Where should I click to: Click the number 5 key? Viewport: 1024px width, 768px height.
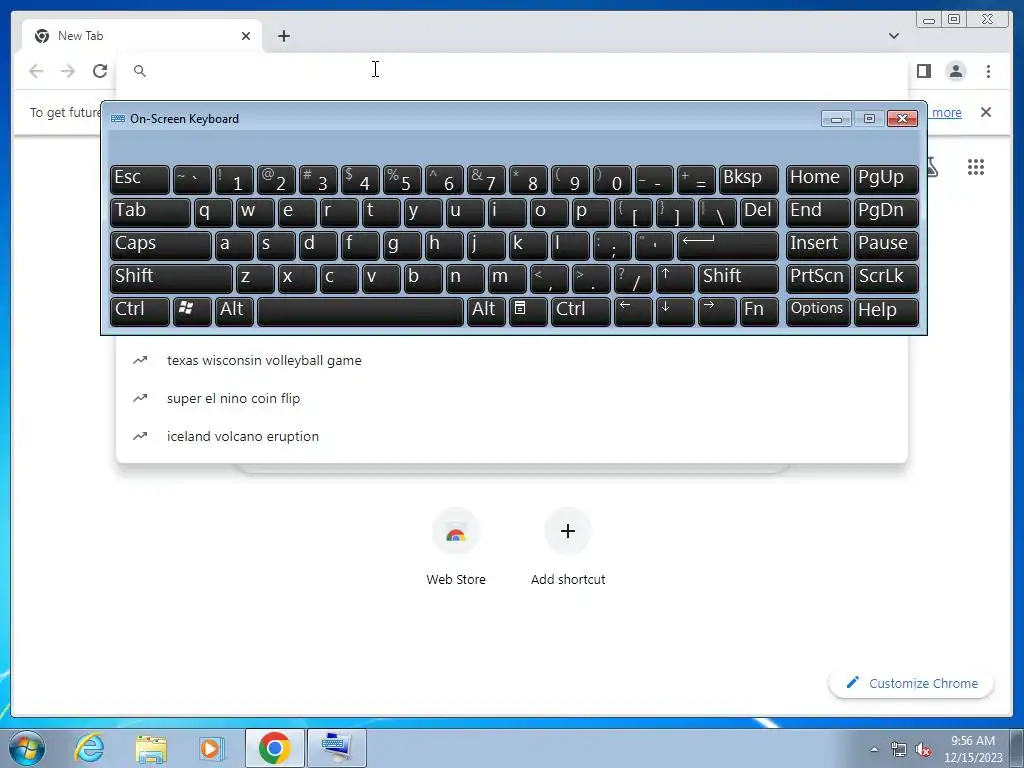402,180
